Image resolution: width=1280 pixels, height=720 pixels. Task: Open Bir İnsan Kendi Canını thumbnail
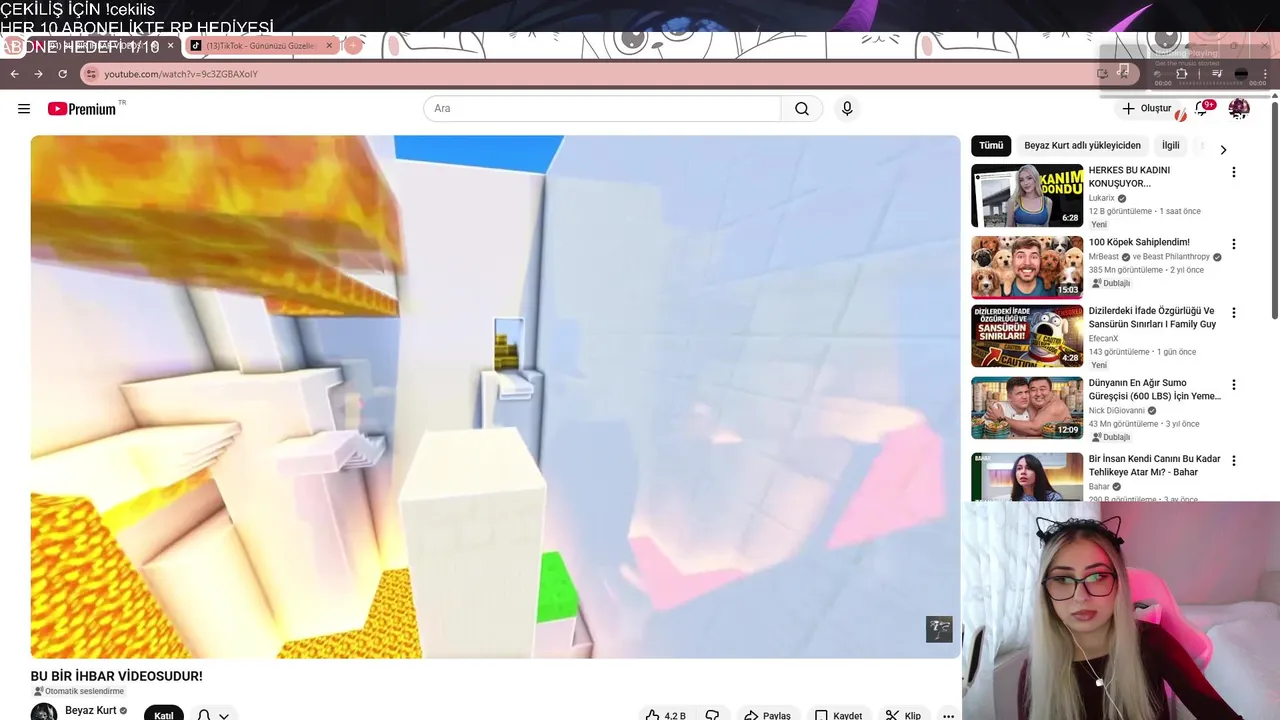(1027, 477)
